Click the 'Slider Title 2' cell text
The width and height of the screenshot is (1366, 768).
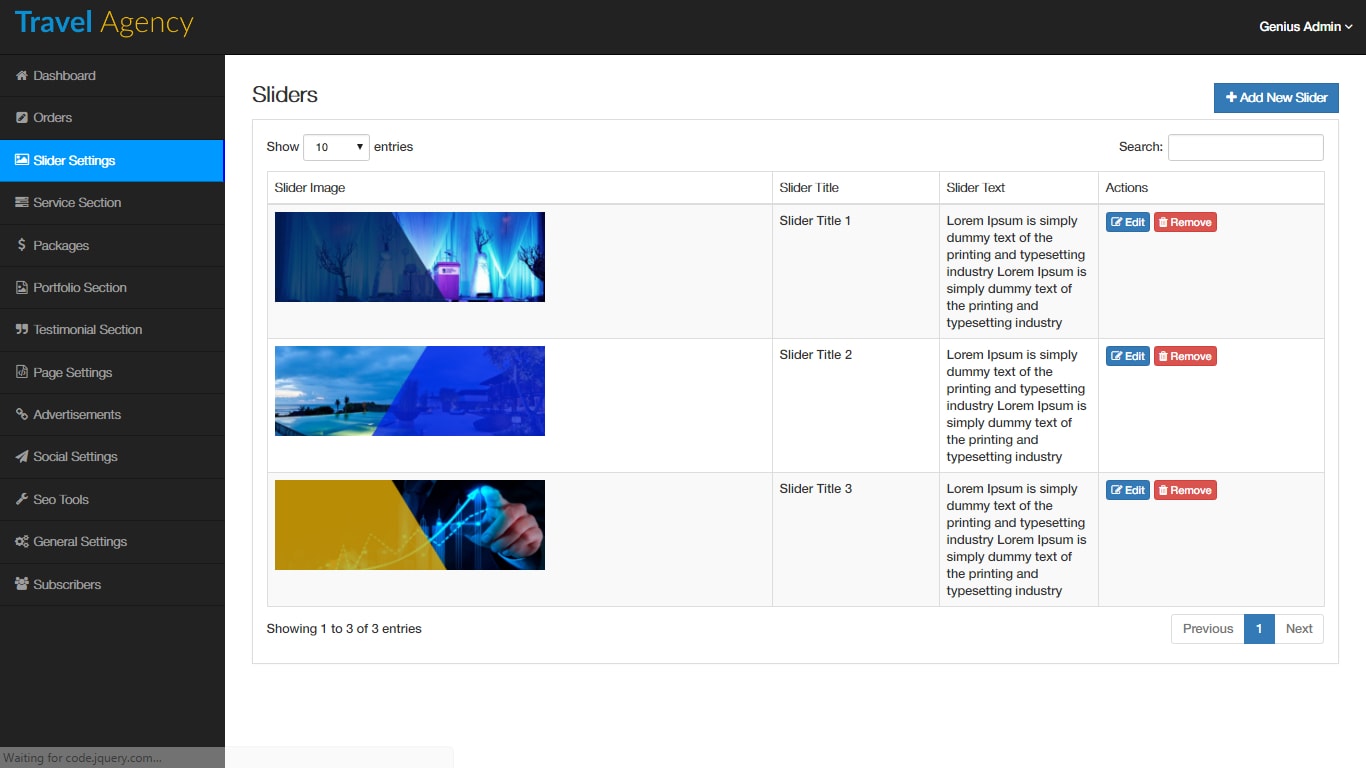816,355
